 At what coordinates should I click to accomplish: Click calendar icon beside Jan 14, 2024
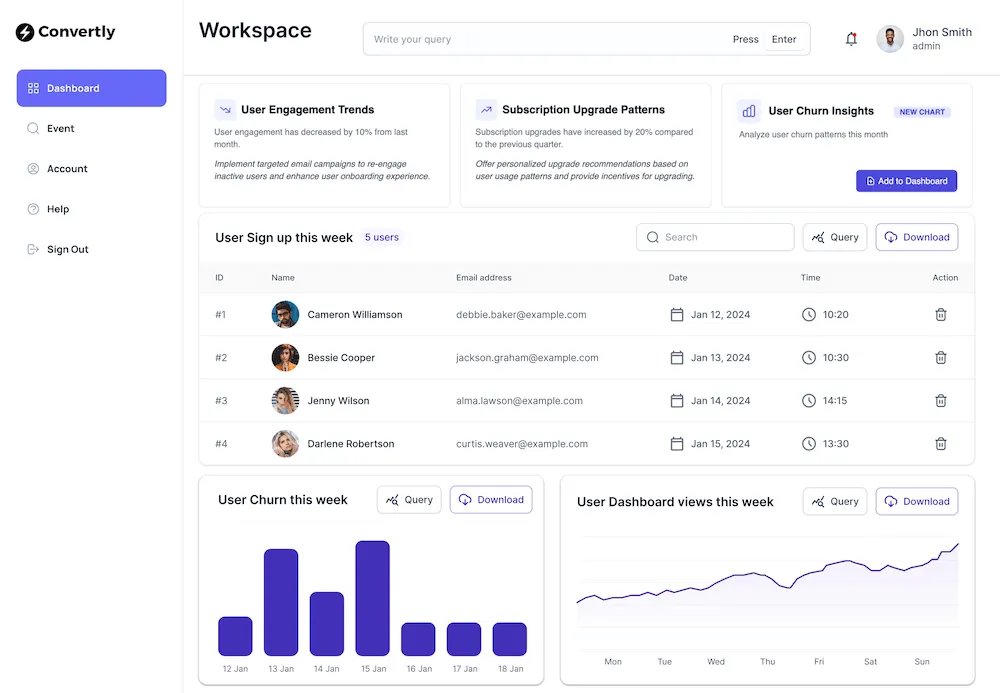677,400
